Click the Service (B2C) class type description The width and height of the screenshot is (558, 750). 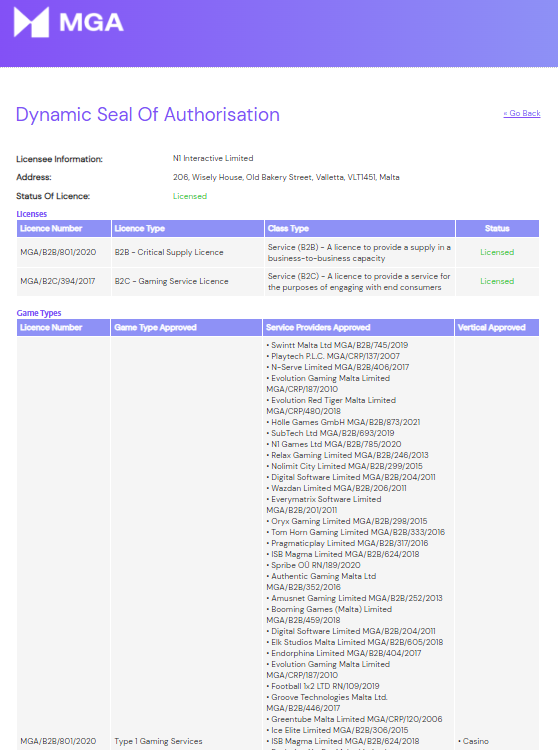click(x=359, y=282)
